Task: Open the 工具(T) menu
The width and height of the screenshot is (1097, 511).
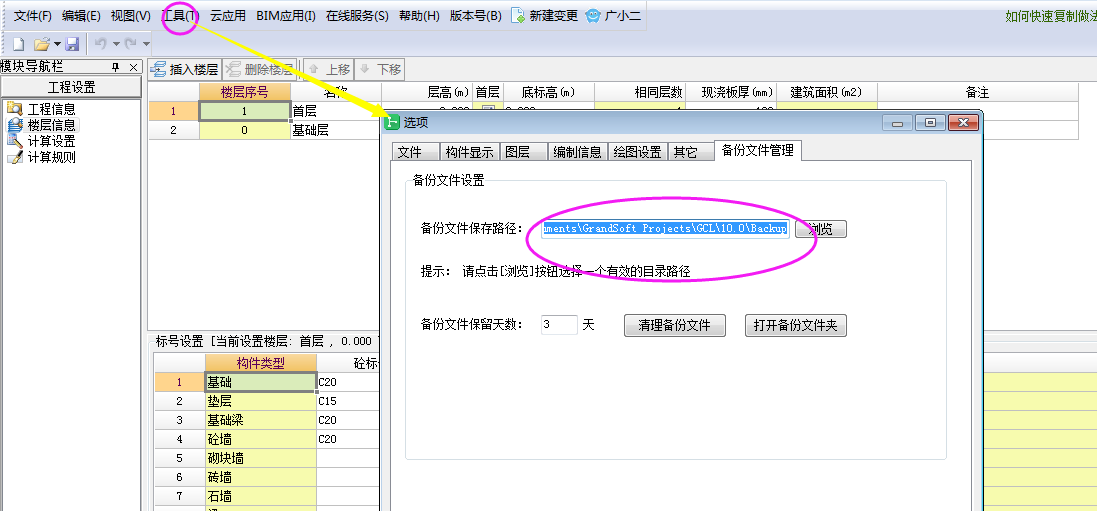Action: point(180,15)
